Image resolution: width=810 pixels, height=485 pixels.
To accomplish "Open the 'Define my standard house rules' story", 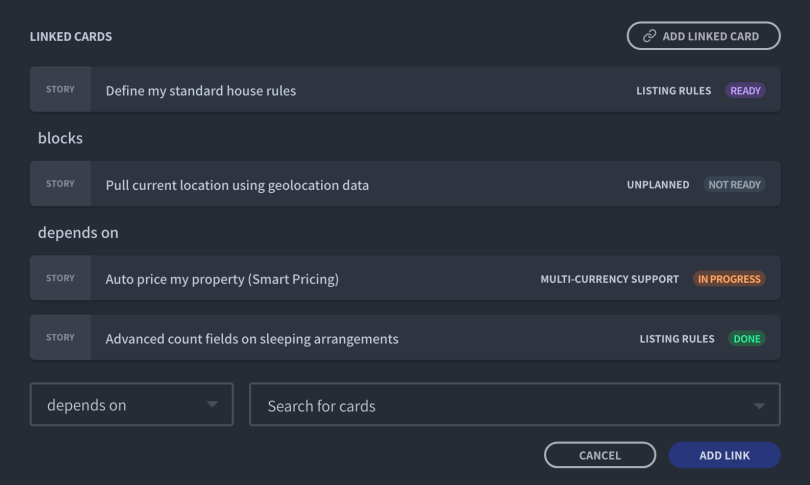I will 405,89.
